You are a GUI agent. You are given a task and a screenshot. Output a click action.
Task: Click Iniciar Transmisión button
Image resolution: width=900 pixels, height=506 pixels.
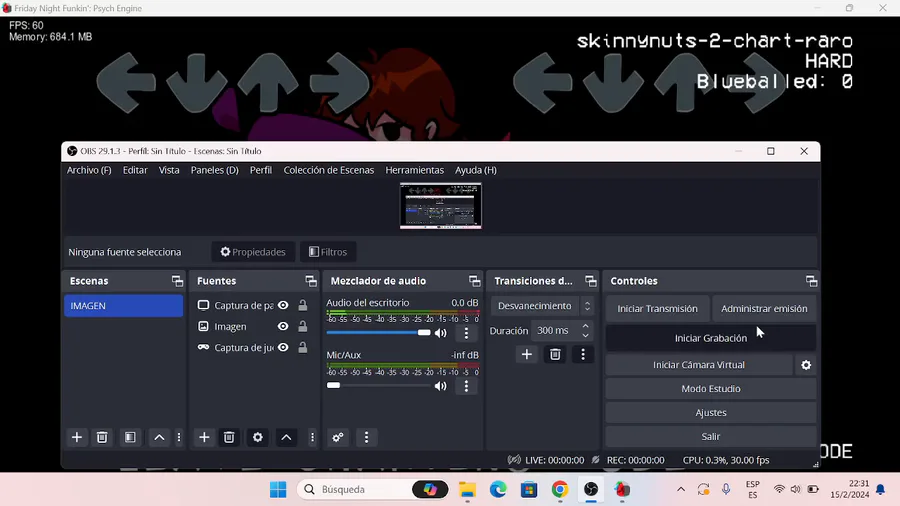tap(657, 309)
